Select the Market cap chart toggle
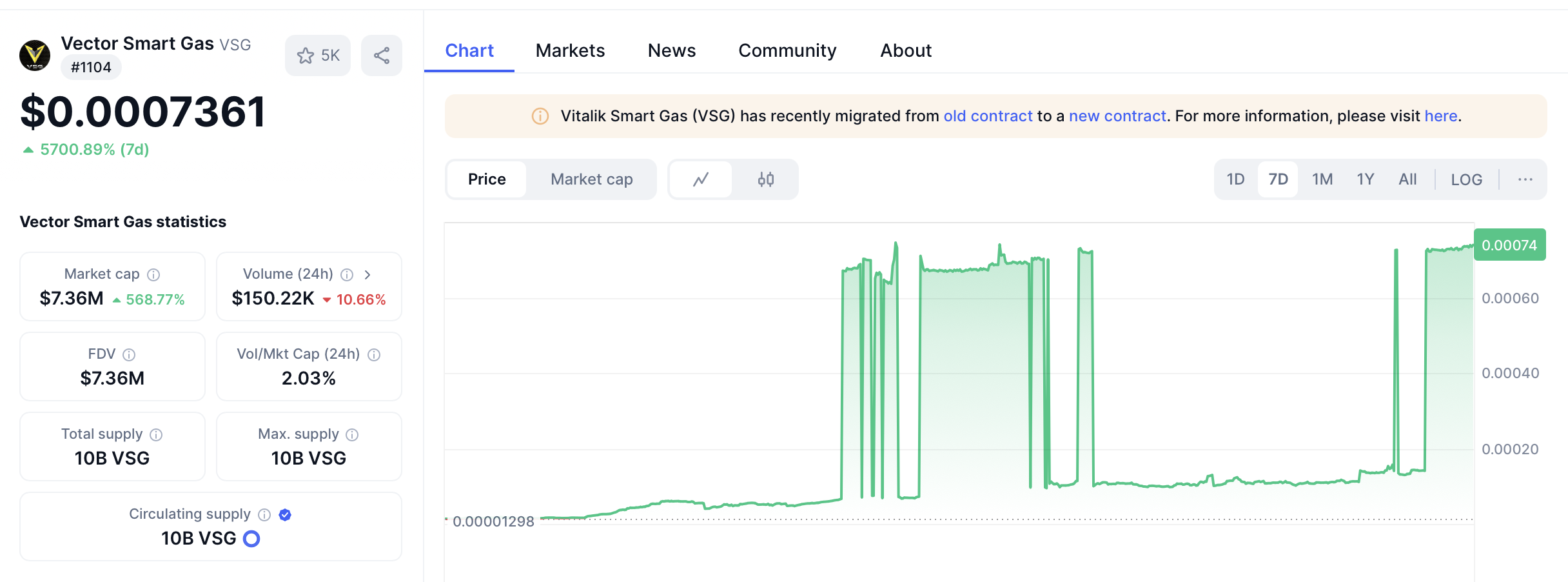The height and width of the screenshot is (582, 1568). point(591,179)
